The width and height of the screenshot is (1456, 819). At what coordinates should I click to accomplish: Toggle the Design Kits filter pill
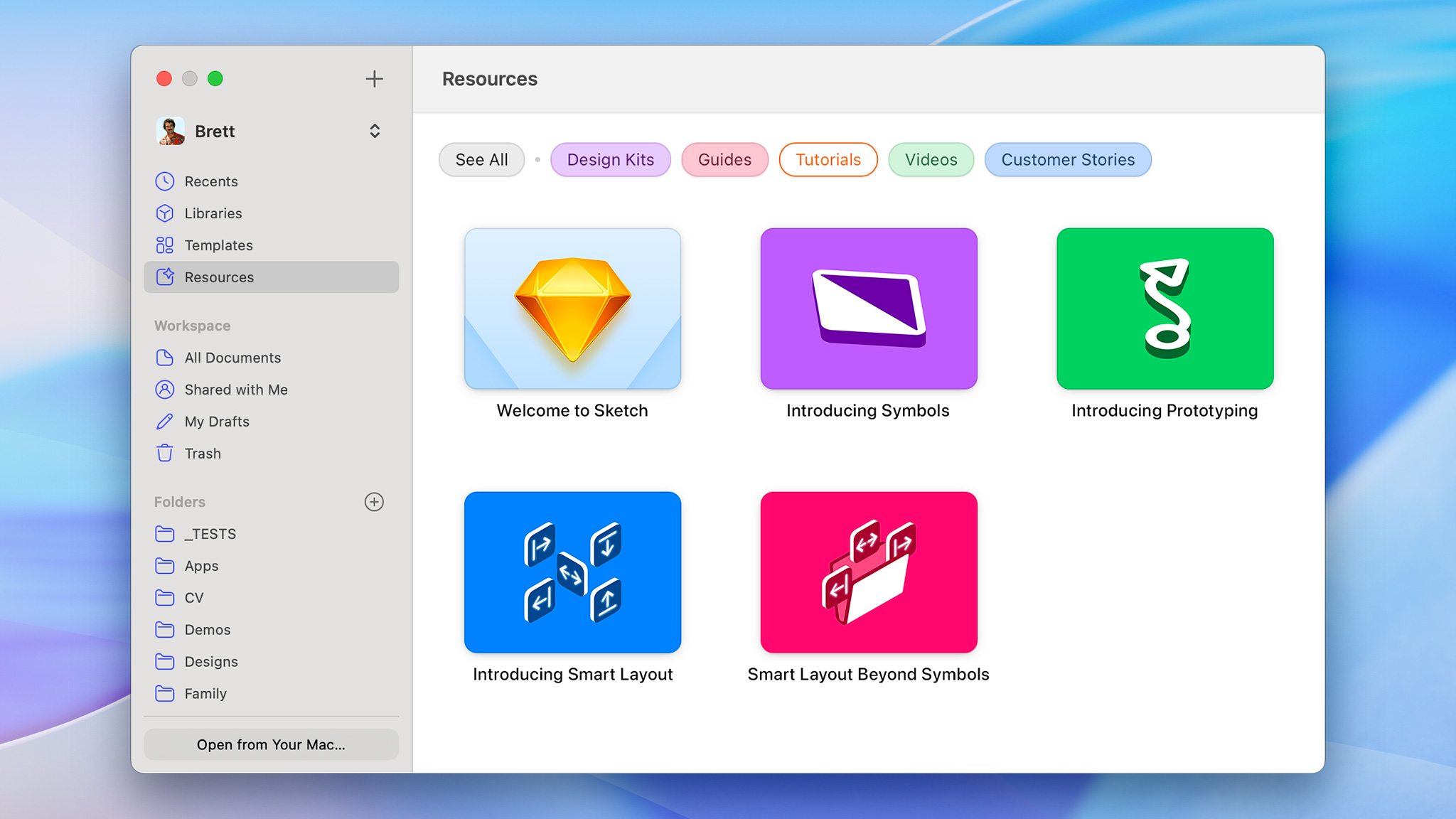tap(610, 160)
